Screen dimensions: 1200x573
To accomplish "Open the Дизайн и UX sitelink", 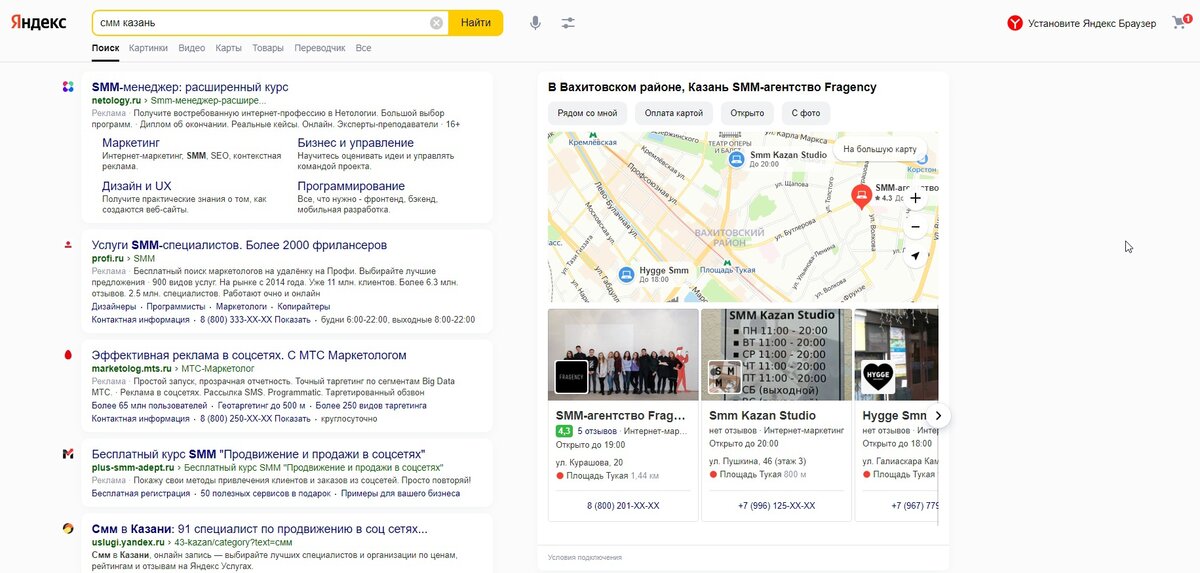I will coord(137,186).
